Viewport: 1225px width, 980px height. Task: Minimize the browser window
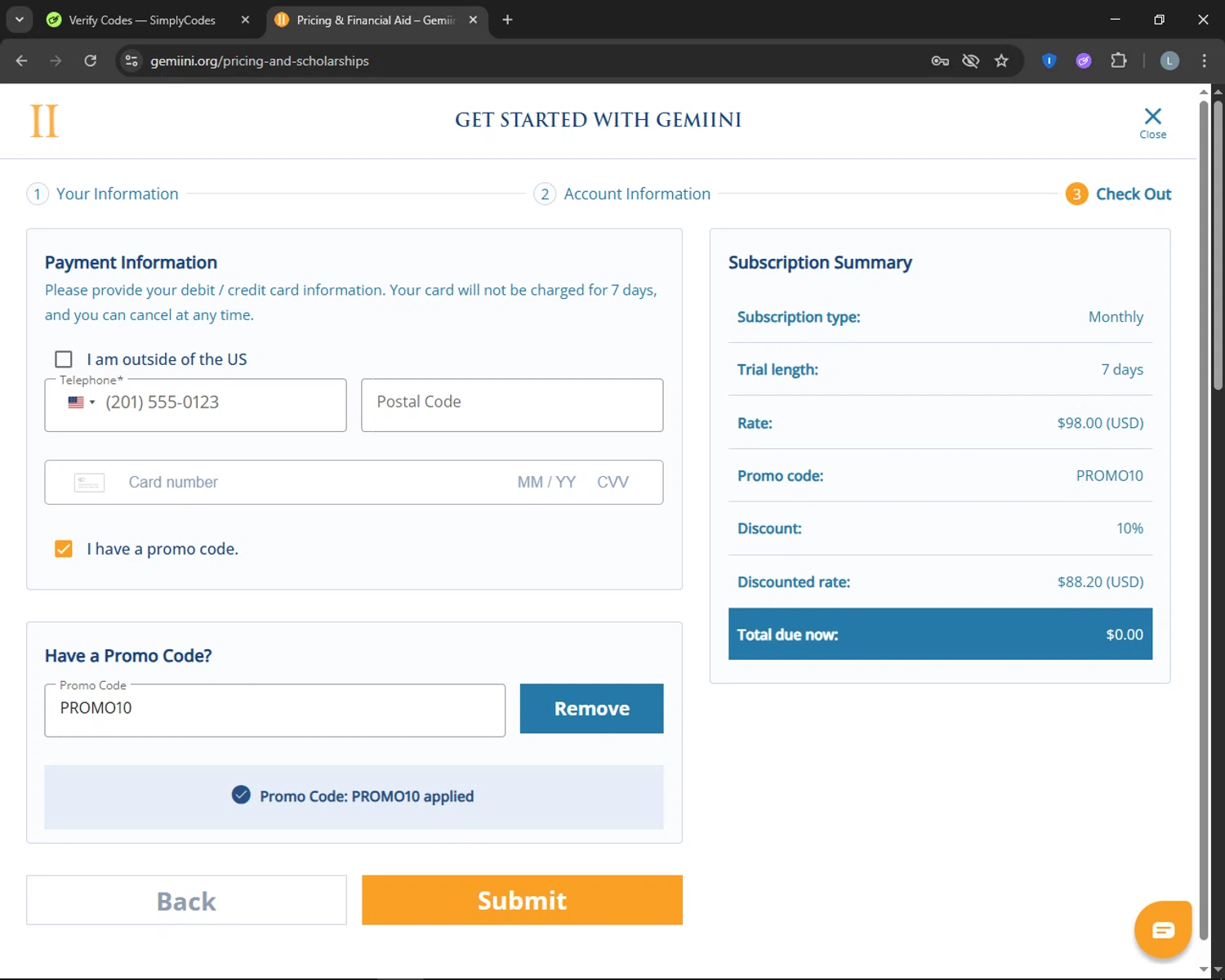(x=1116, y=20)
